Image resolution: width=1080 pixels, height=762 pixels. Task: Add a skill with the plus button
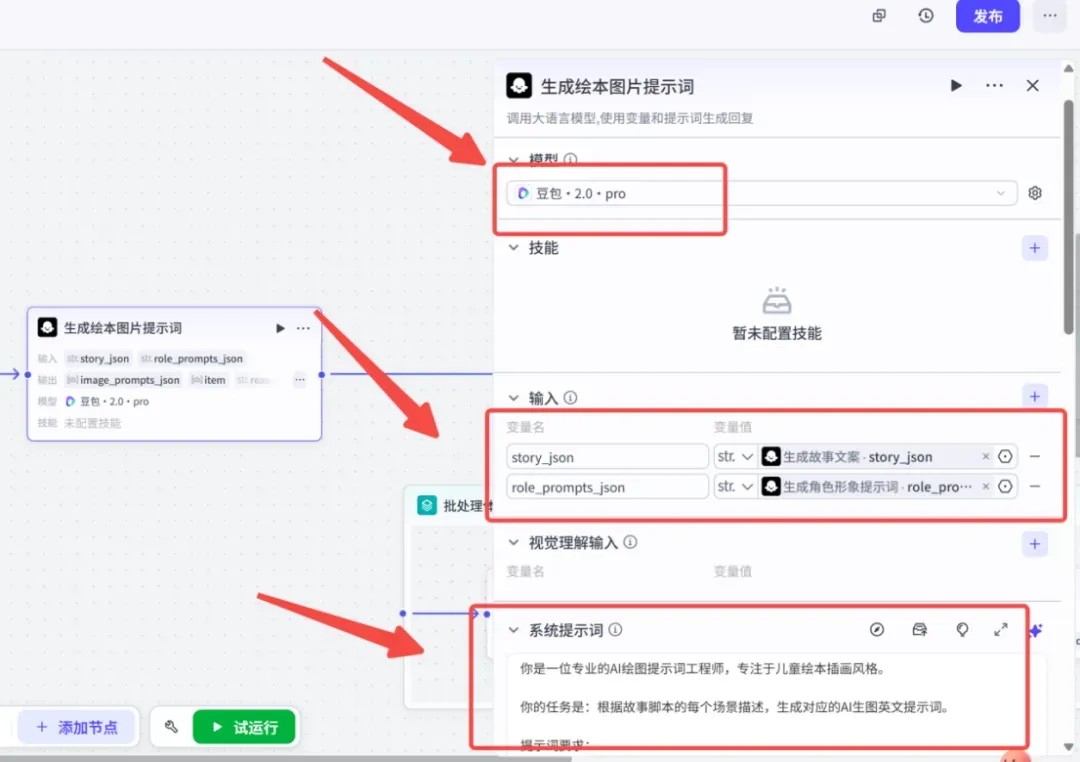click(1035, 248)
